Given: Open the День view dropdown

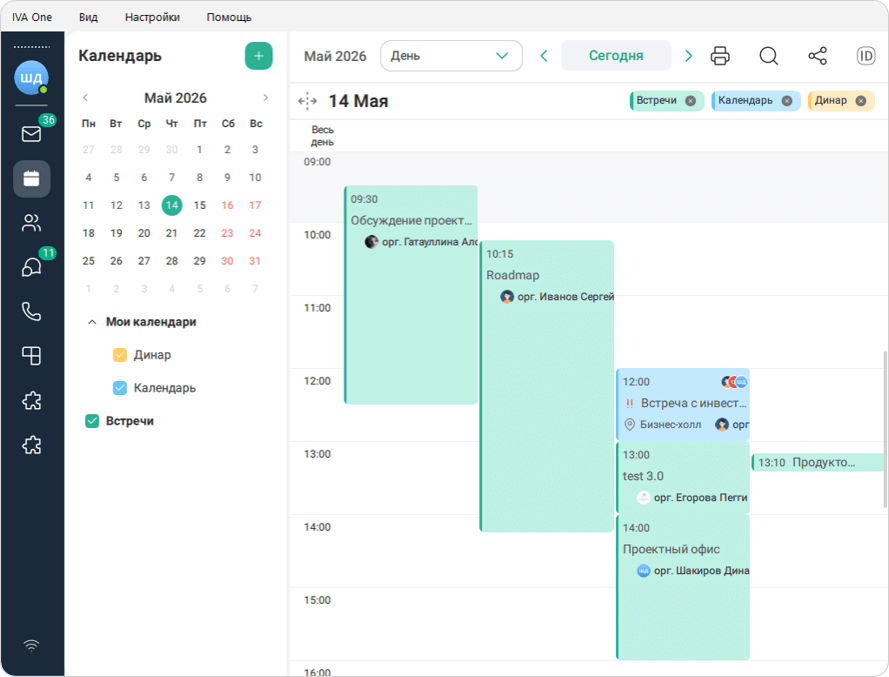Looking at the screenshot, I should coord(451,56).
